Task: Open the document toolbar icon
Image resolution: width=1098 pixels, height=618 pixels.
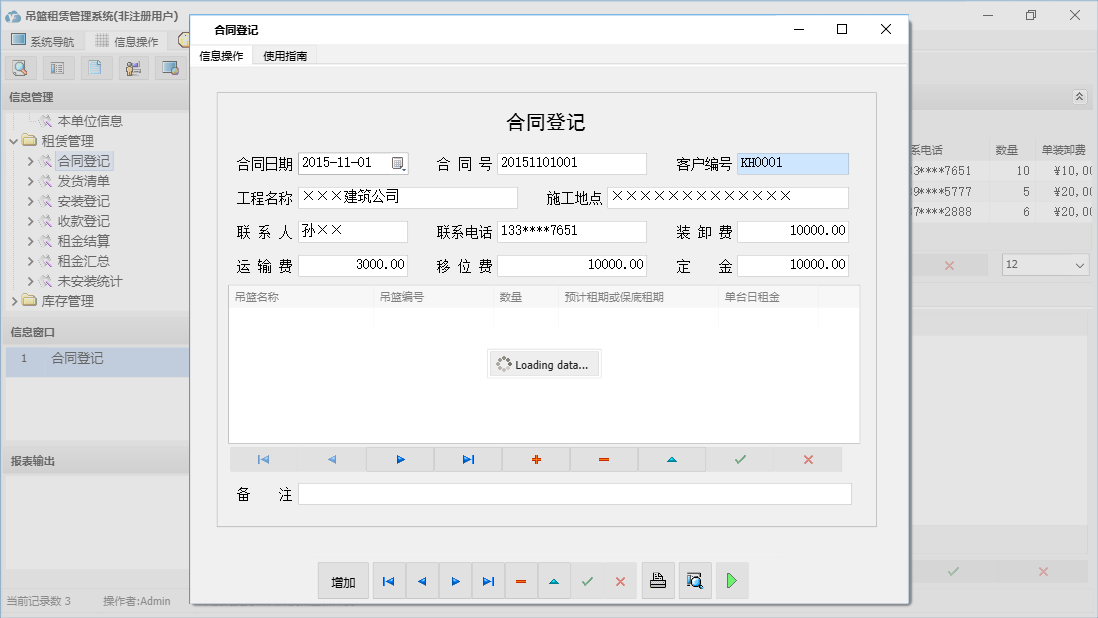Action: [x=95, y=67]
